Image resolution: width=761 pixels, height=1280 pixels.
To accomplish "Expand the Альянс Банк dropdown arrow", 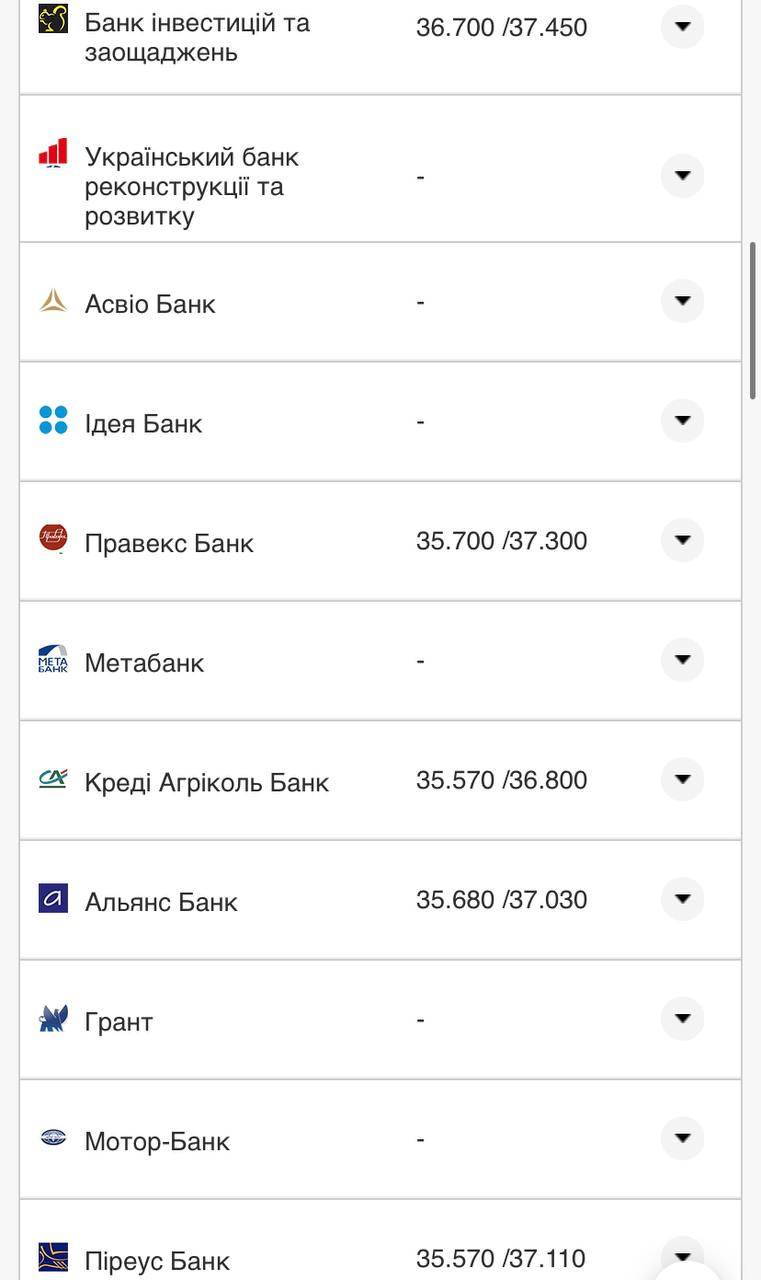I will click(682, 899).
